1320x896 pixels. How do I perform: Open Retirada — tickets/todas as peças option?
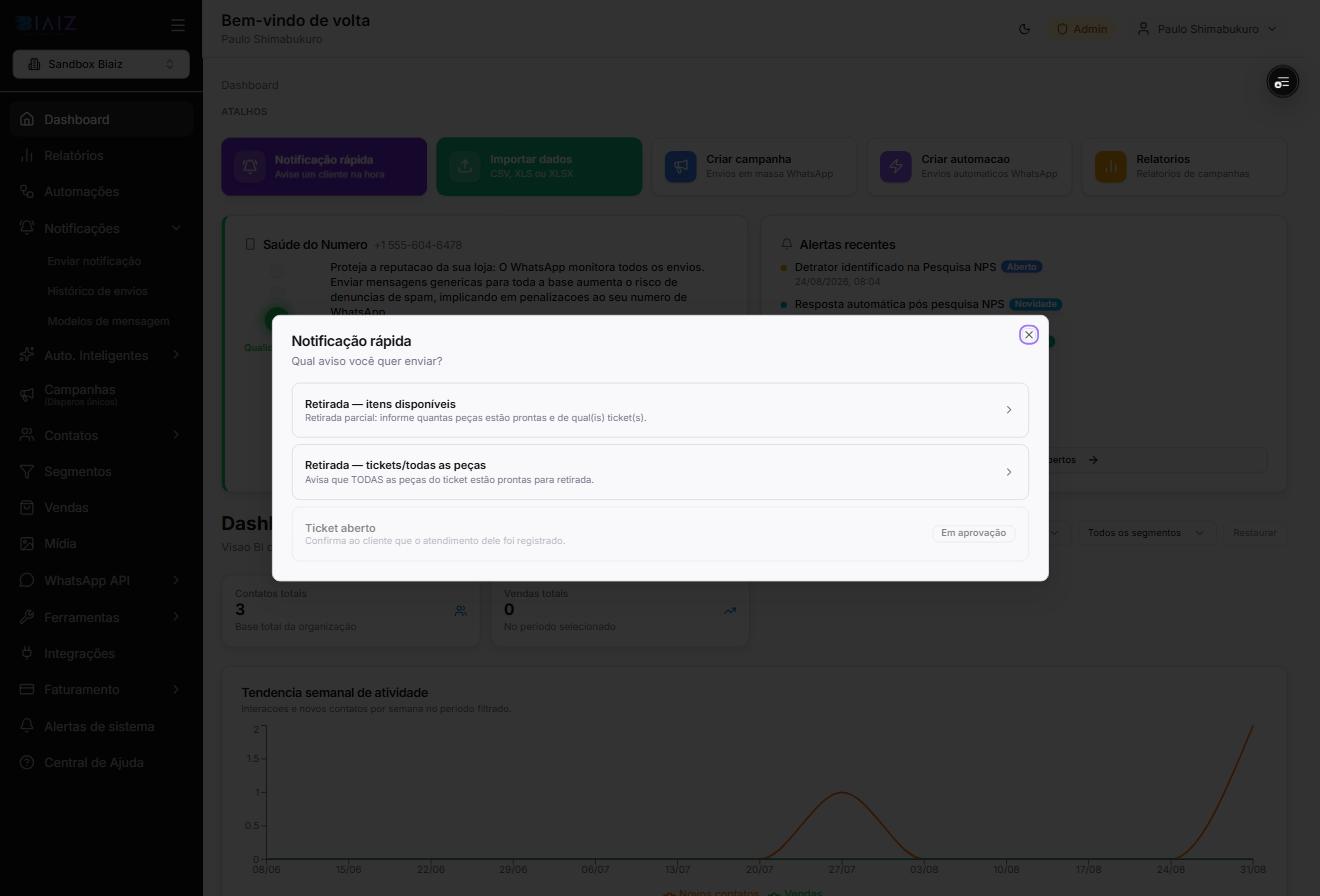pos(660,472)
